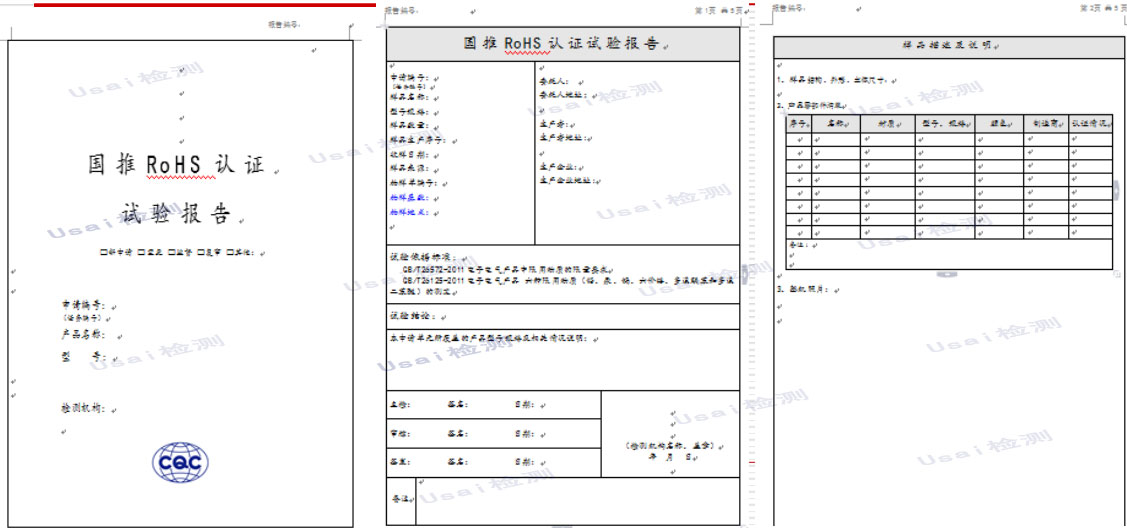The width and height of the screenshot is (1127, 528).
Task: Tick the 其他 checkbox on the cover page
Action: point(229,252)
